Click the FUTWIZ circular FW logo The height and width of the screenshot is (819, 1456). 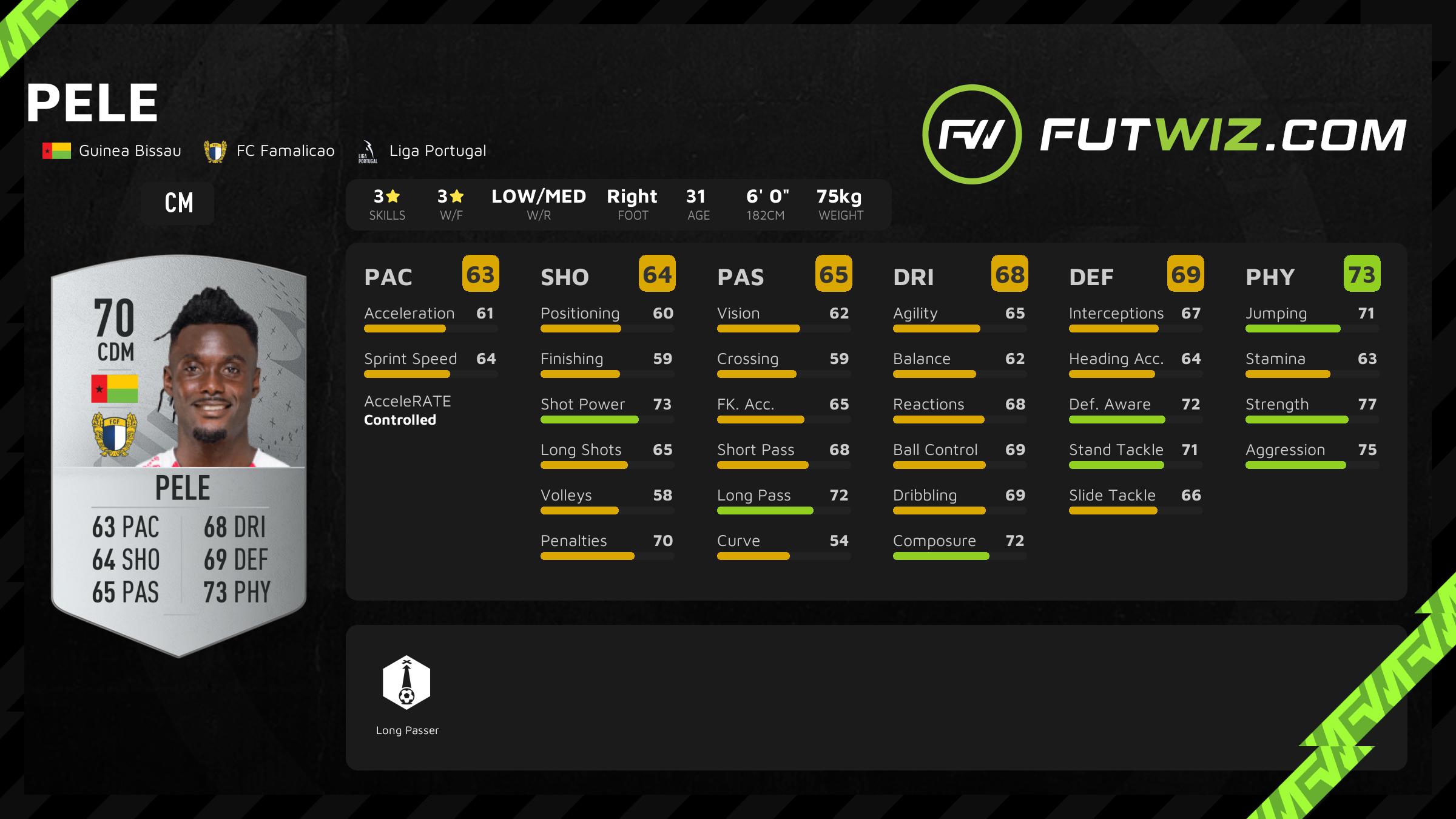point(972,134)
